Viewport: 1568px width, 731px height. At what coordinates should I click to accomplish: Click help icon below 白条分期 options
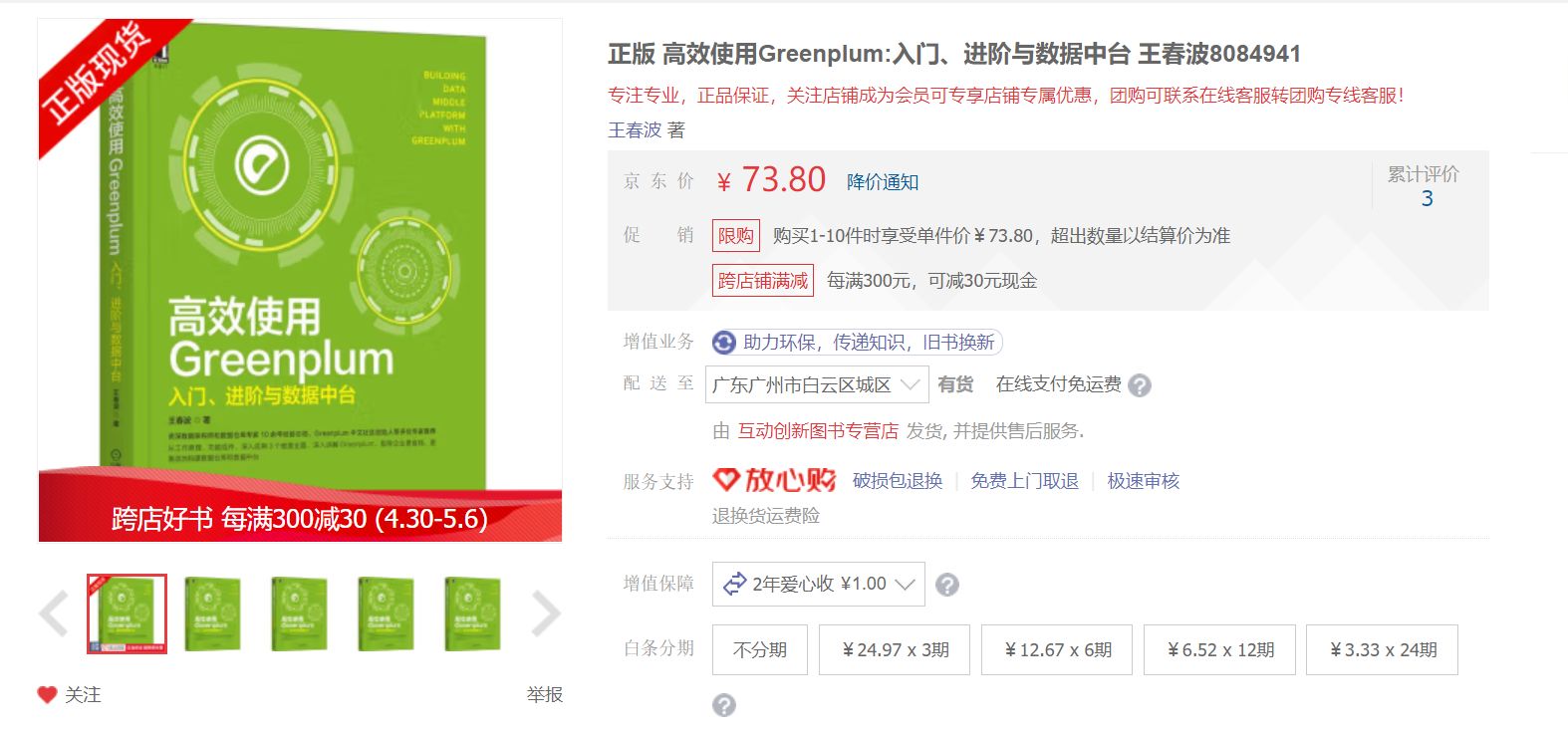[724, 705]
